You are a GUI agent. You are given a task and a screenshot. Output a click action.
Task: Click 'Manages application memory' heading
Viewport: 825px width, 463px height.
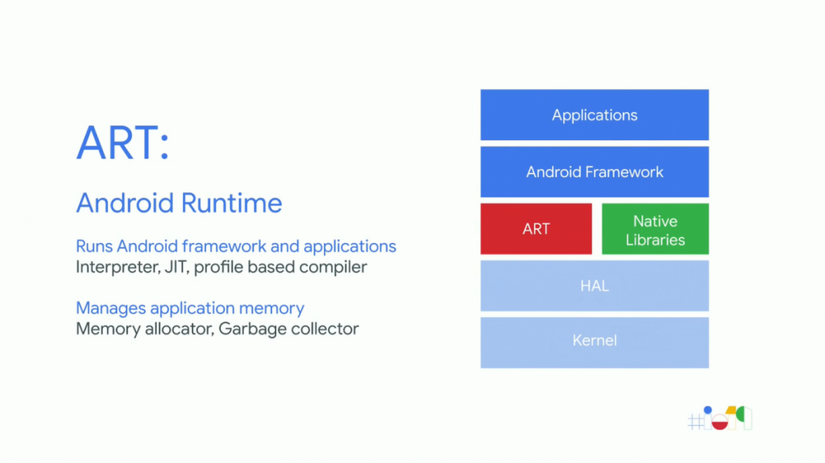(190, 308)
